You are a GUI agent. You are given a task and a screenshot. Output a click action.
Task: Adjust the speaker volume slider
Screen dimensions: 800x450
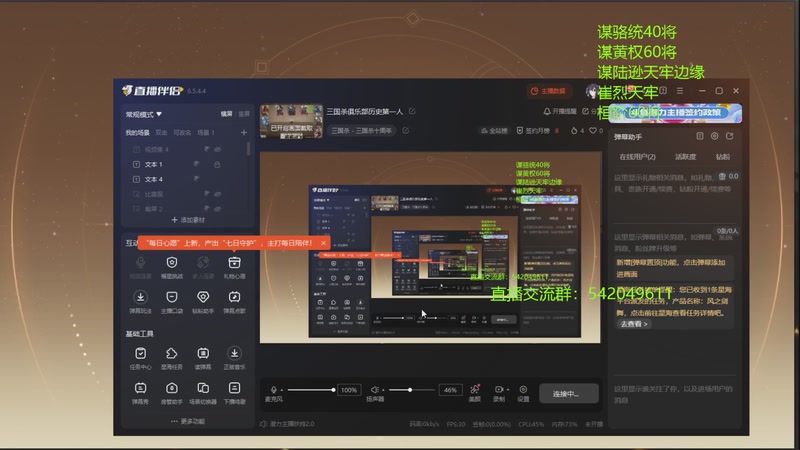411,390
